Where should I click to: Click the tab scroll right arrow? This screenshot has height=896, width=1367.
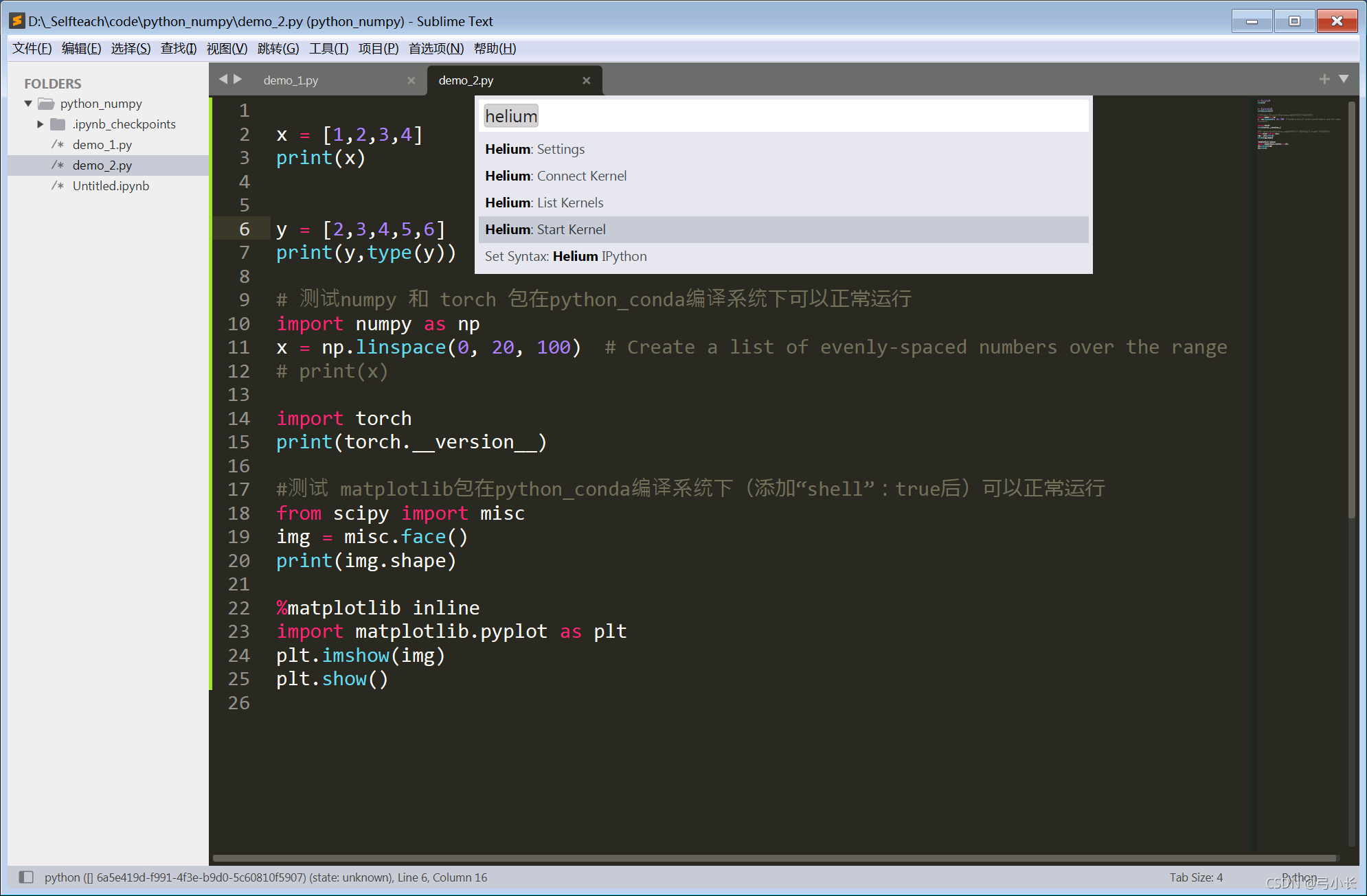(238, 80)
